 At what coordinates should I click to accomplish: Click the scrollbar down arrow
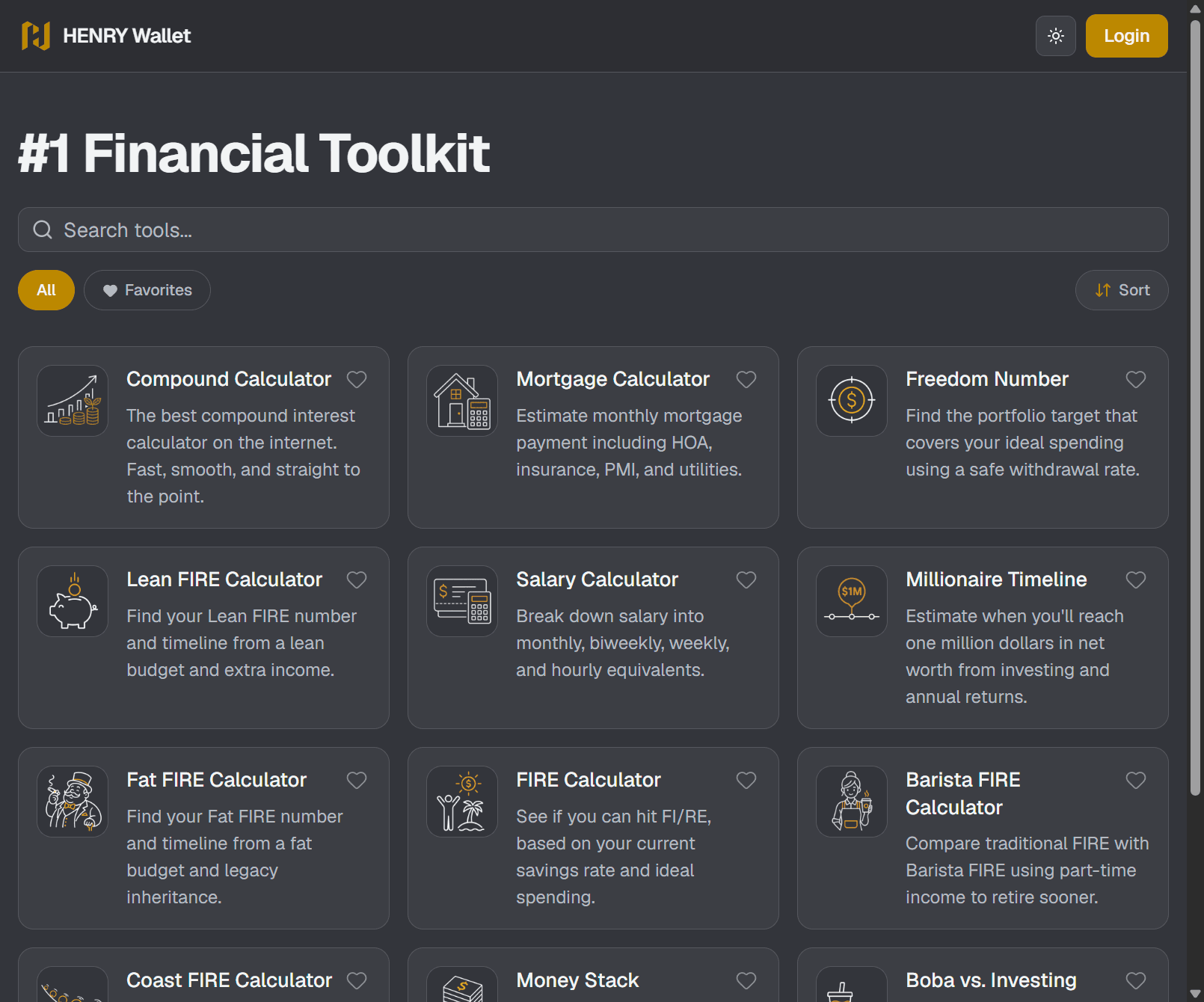[x=1195, y=994]
